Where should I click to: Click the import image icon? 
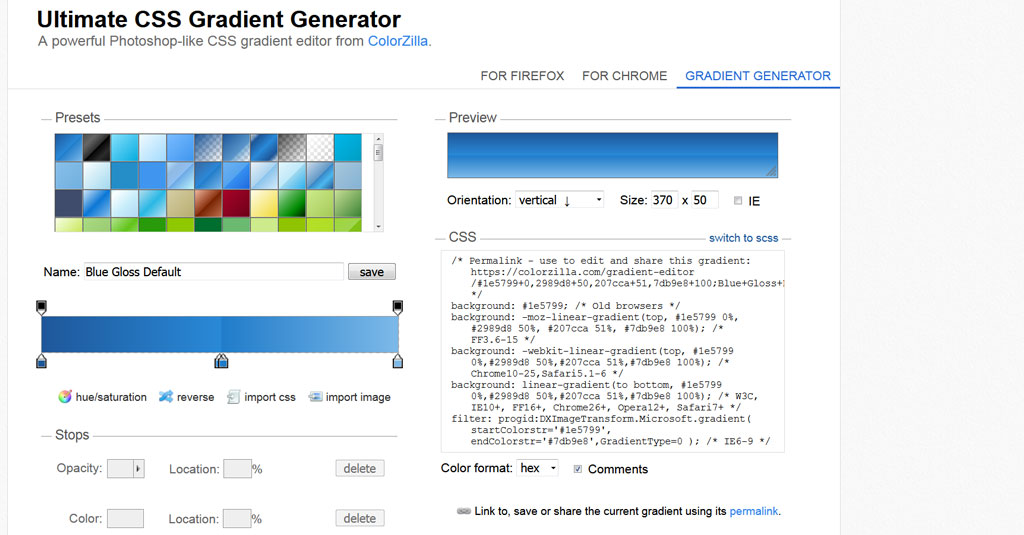315,397
